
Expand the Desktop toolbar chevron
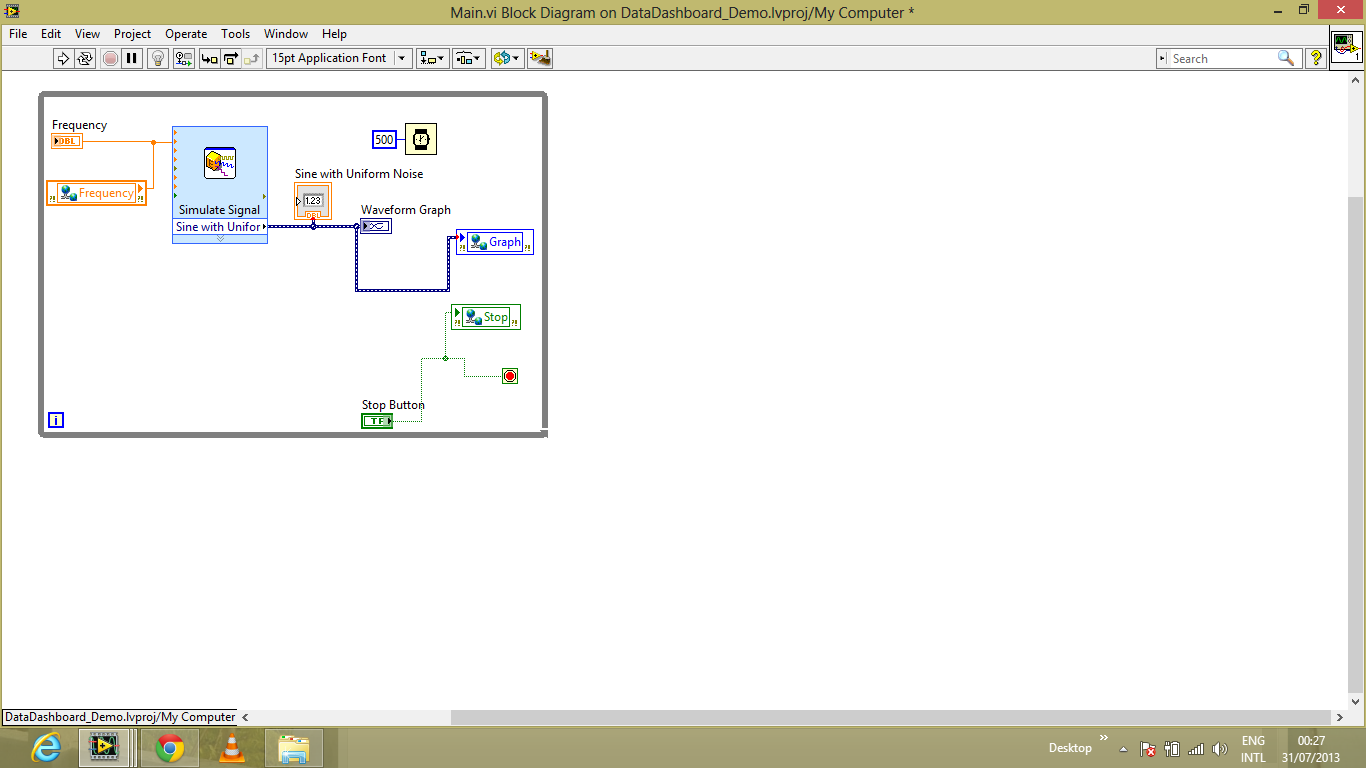pyautogui.click(x=1104, y=739)
